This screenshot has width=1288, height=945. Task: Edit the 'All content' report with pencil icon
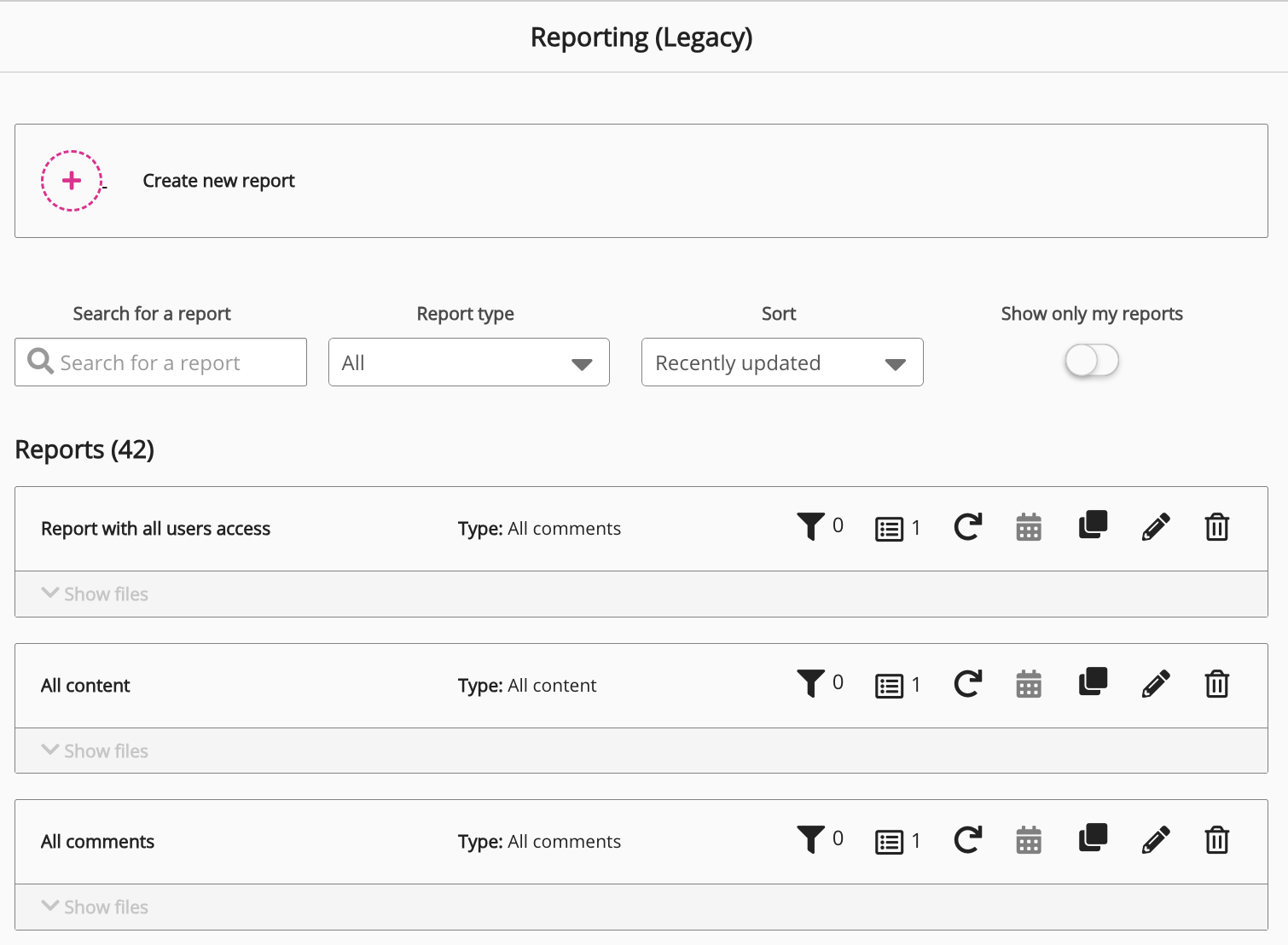[x=1155, y=685]
